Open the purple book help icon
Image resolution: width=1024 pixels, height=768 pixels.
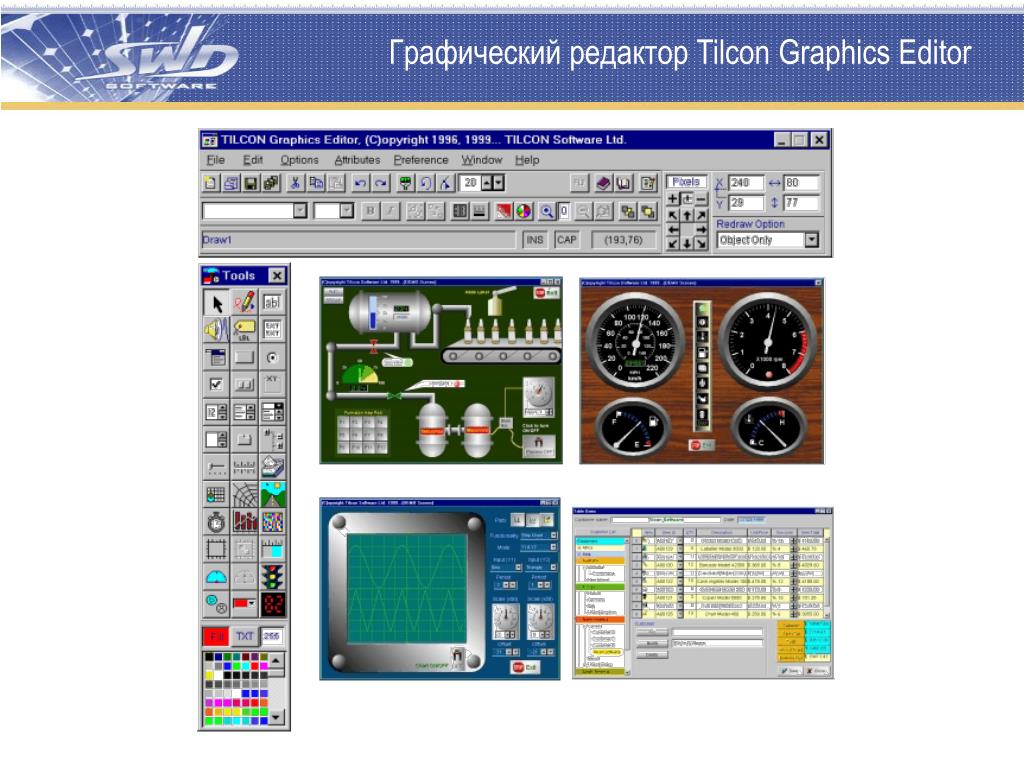(x=603, y=184)
